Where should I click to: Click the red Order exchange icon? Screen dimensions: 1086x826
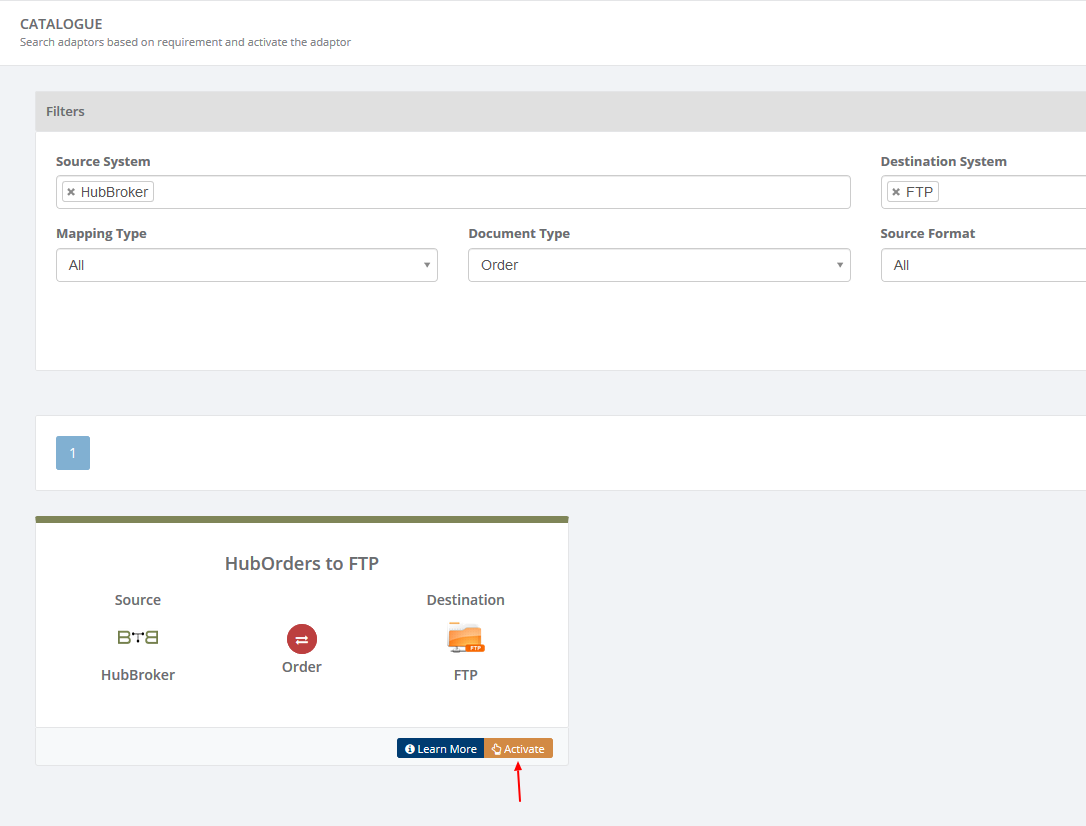[302, 639]
